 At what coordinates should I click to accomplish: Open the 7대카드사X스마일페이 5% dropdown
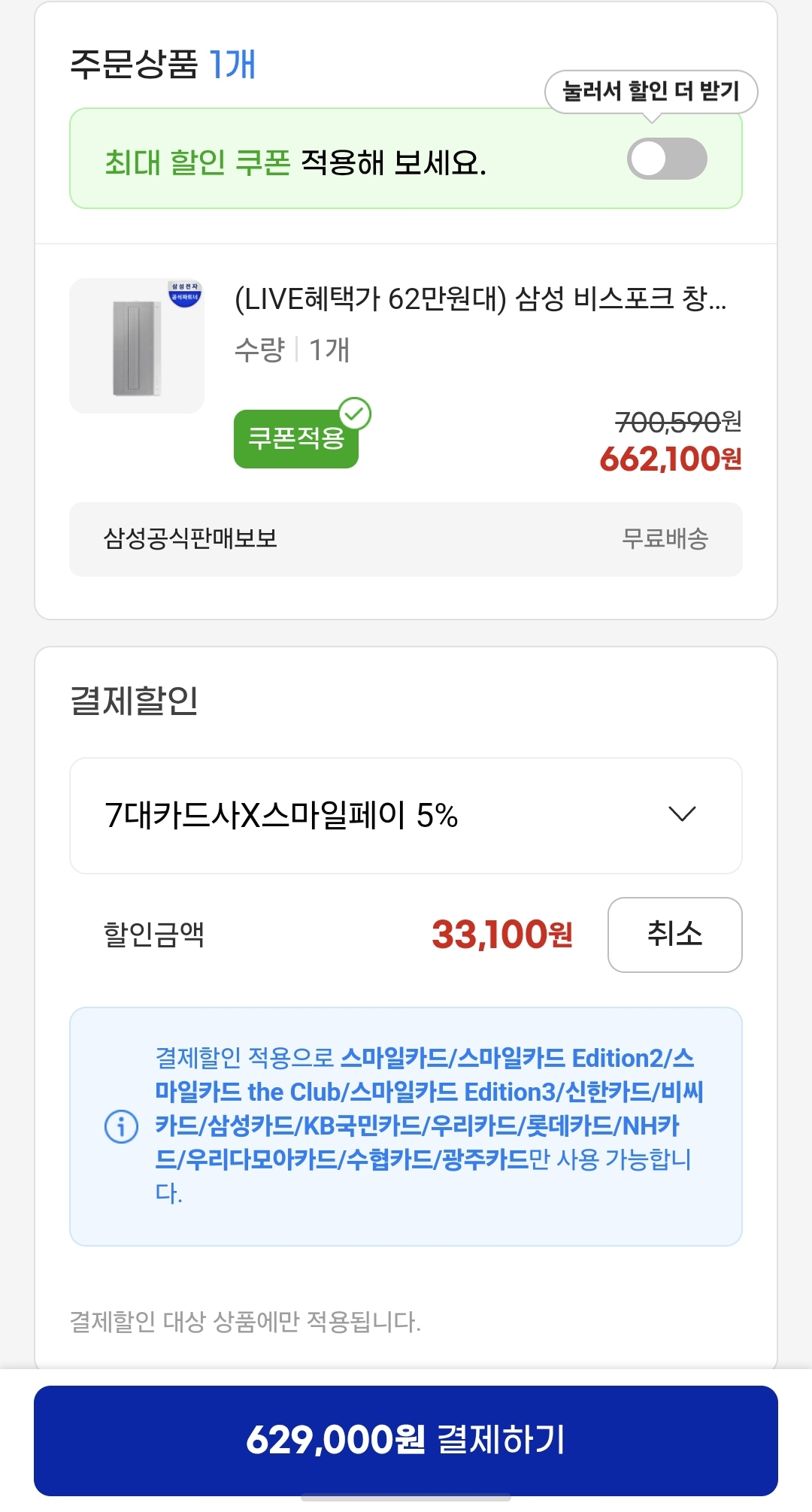pos(405,815)
